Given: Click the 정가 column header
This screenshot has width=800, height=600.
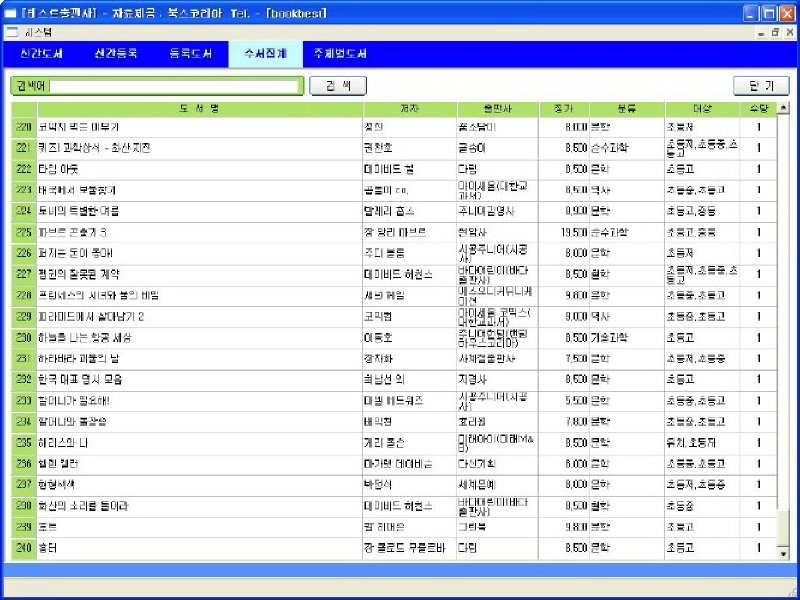Looking at the screenshot, I should click(564, 109).
